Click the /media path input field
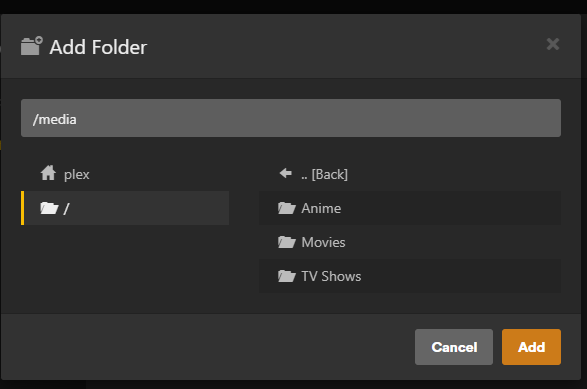 (291, 118)
